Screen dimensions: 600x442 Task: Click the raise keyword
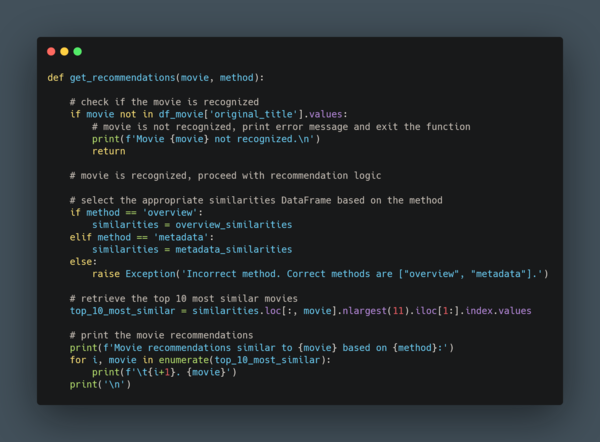[x=105, y=273]
